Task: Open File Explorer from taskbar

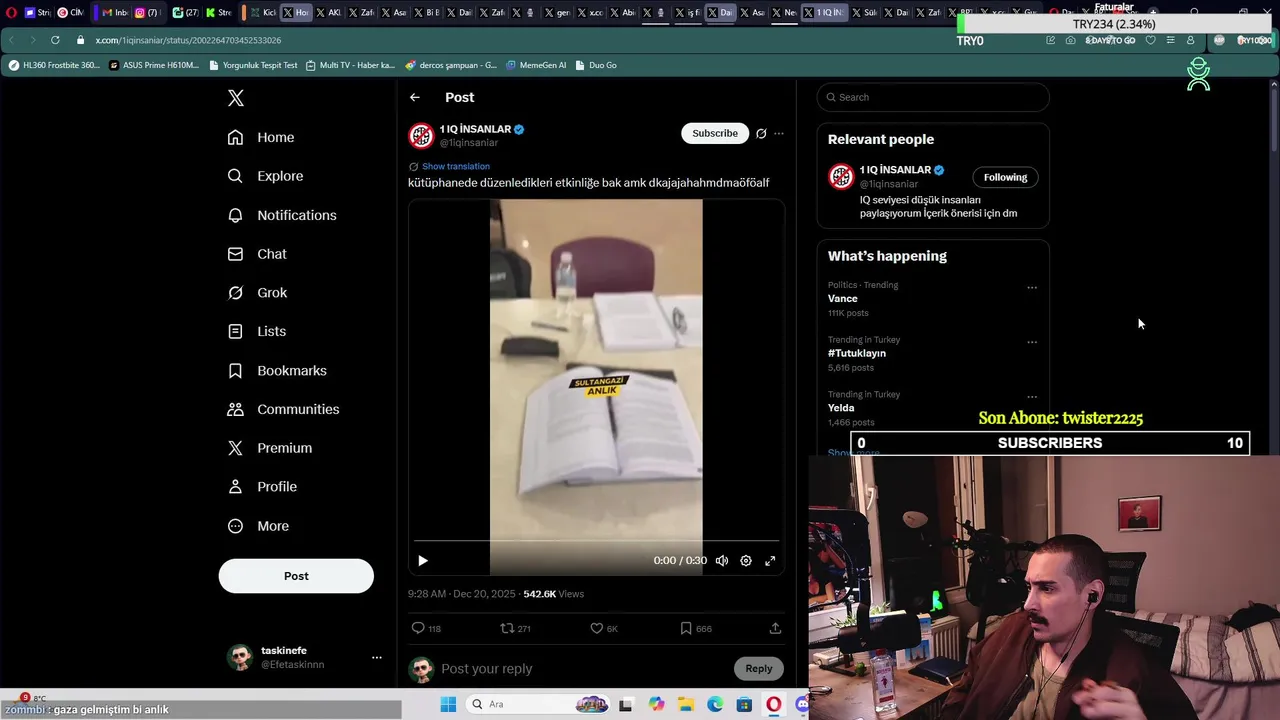Action: pyautogui.click(x=686, y=704)
